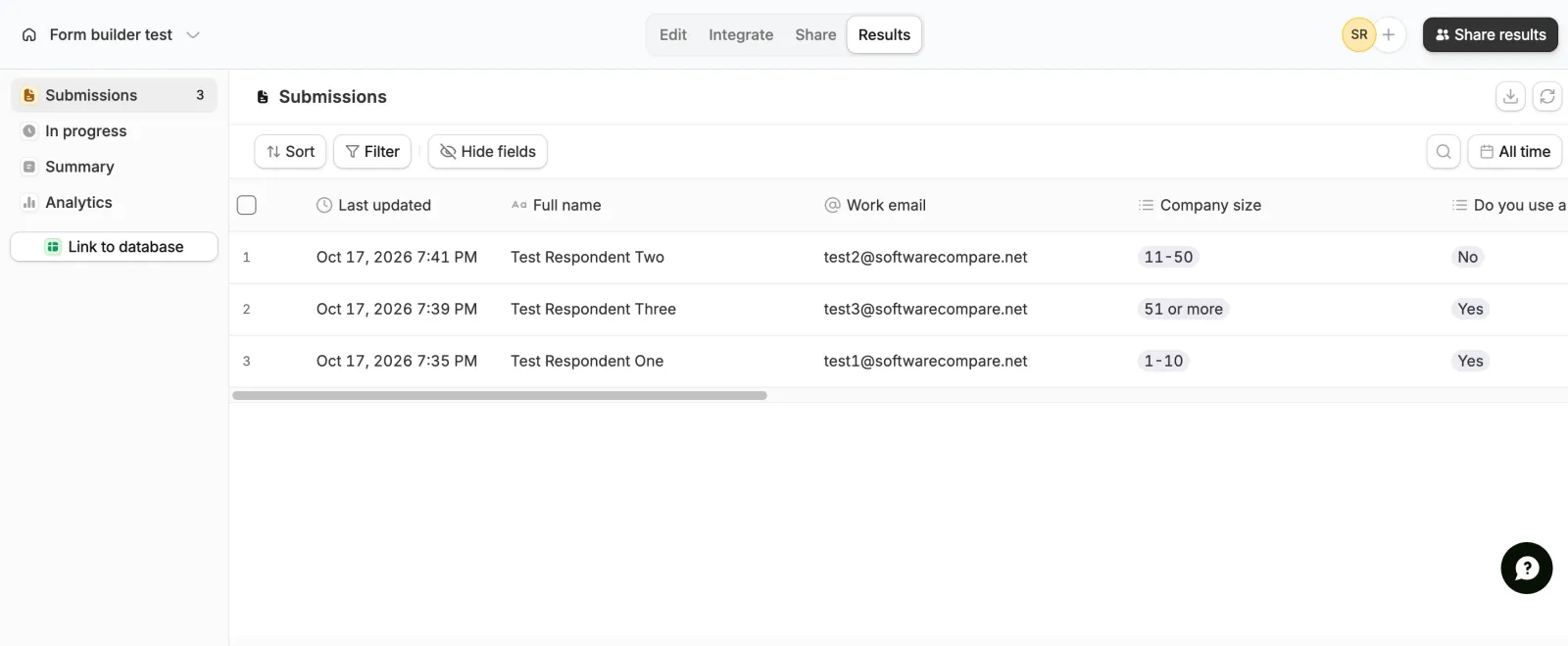Image resolution: width=1568 pixels, height=646 pixels.
Task: Click the clock icon in Last updated header
Action: pos(324,205)
